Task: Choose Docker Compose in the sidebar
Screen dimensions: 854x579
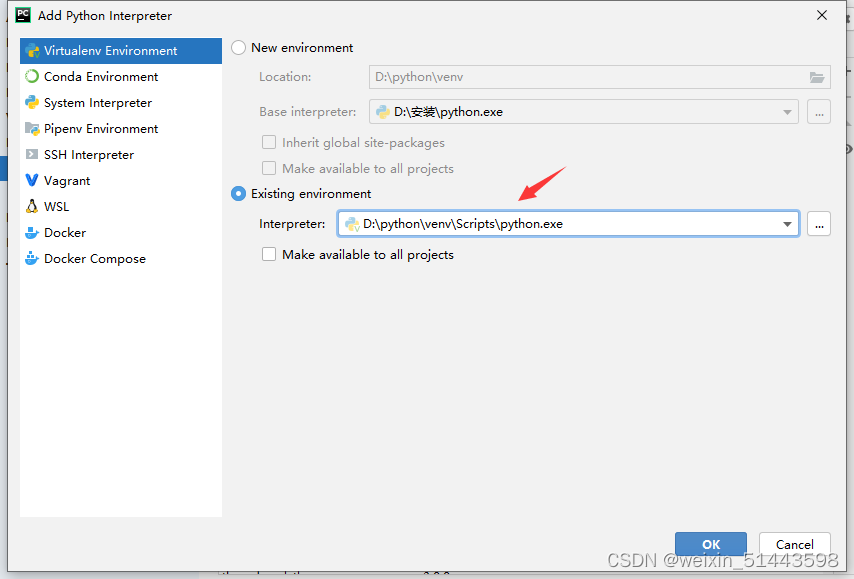Action: 121,259
